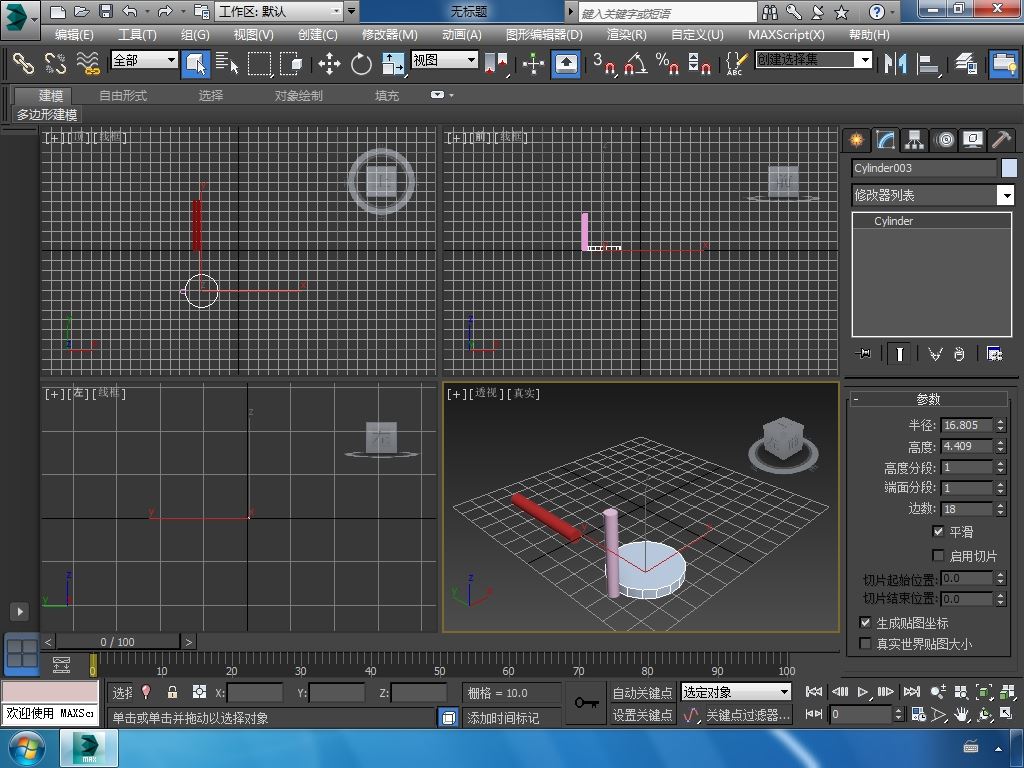Open the Hierarchy command panel tab
Screen dimensions: 1024x768
(914, 140)
